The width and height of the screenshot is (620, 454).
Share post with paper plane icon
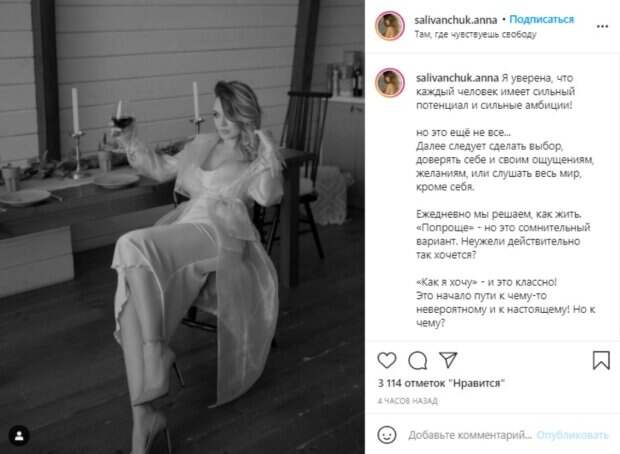(x=448, y=360)
